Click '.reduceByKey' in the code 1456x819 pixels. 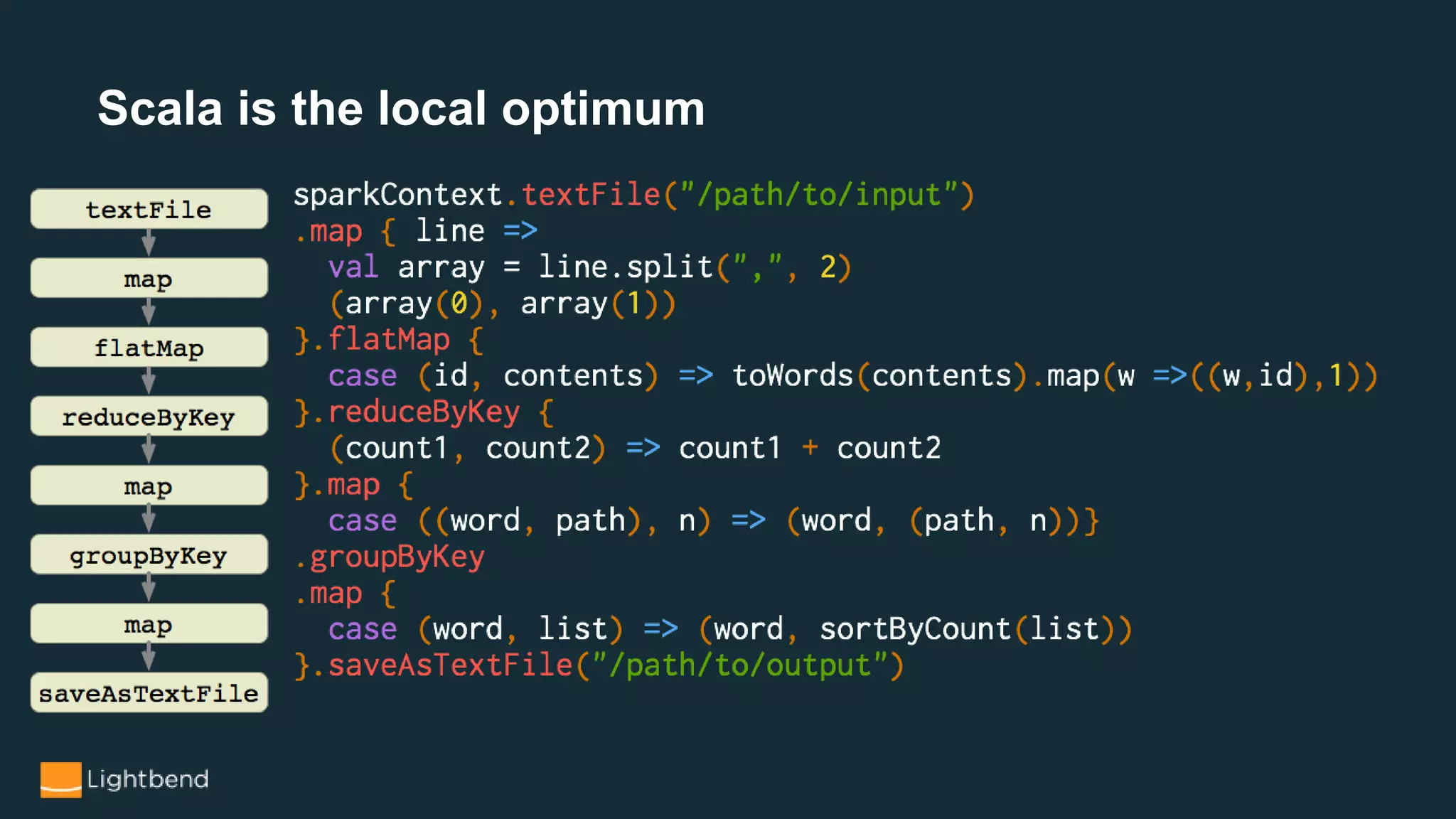coord(416,412)
